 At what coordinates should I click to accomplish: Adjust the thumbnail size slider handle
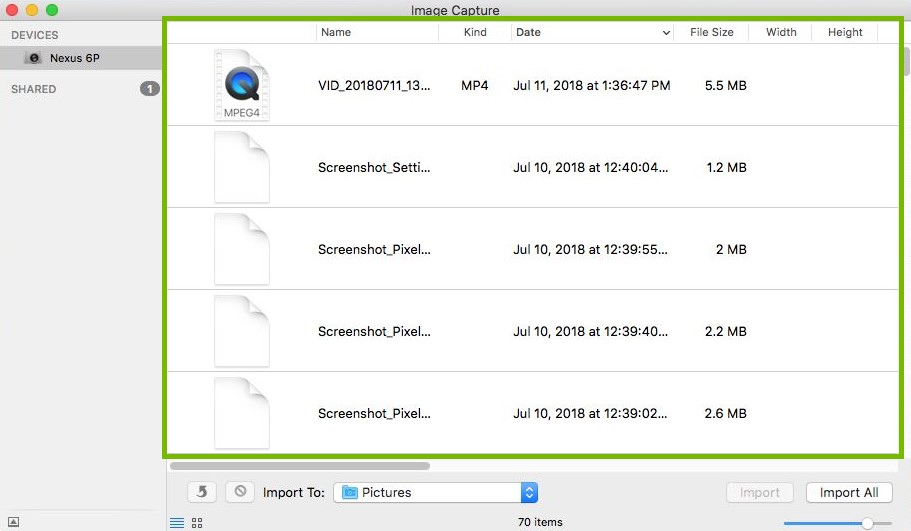(867, 523)
